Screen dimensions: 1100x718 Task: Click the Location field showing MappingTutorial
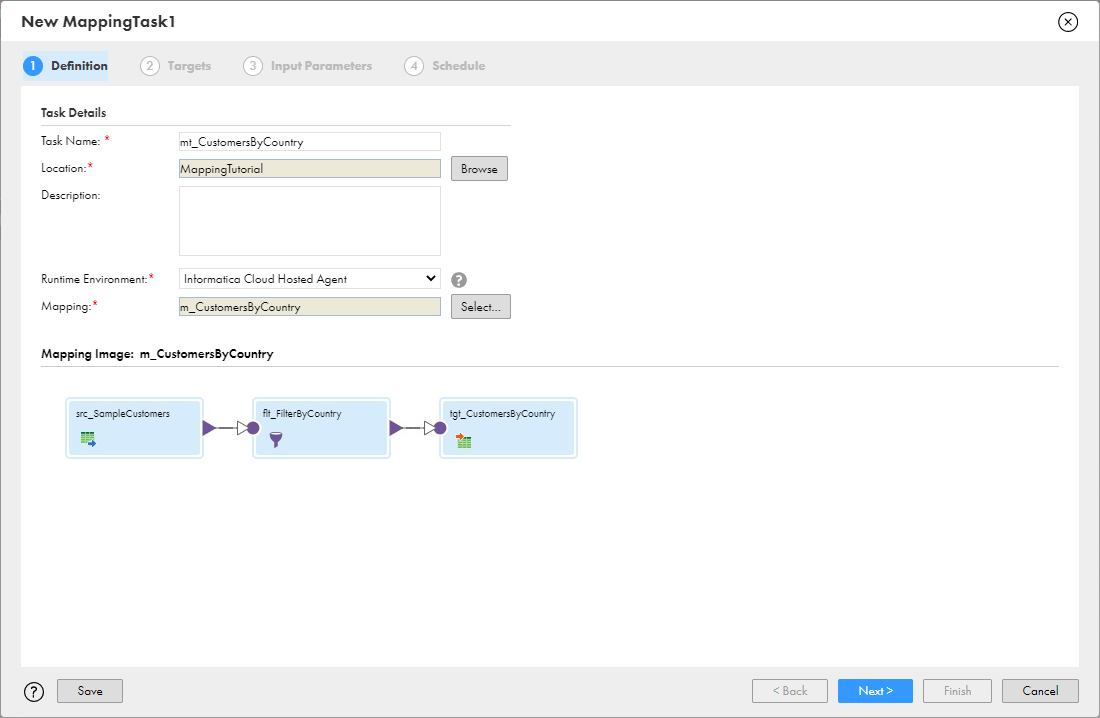tap(309, 168)
